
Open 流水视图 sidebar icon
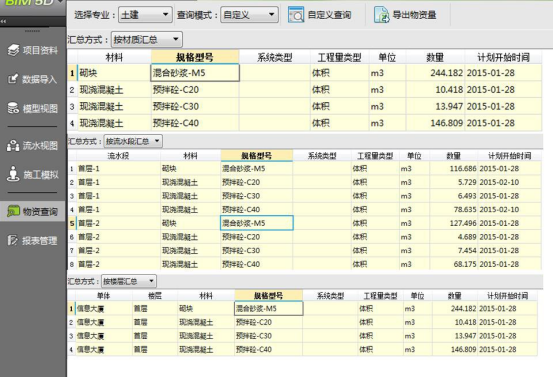13,145
